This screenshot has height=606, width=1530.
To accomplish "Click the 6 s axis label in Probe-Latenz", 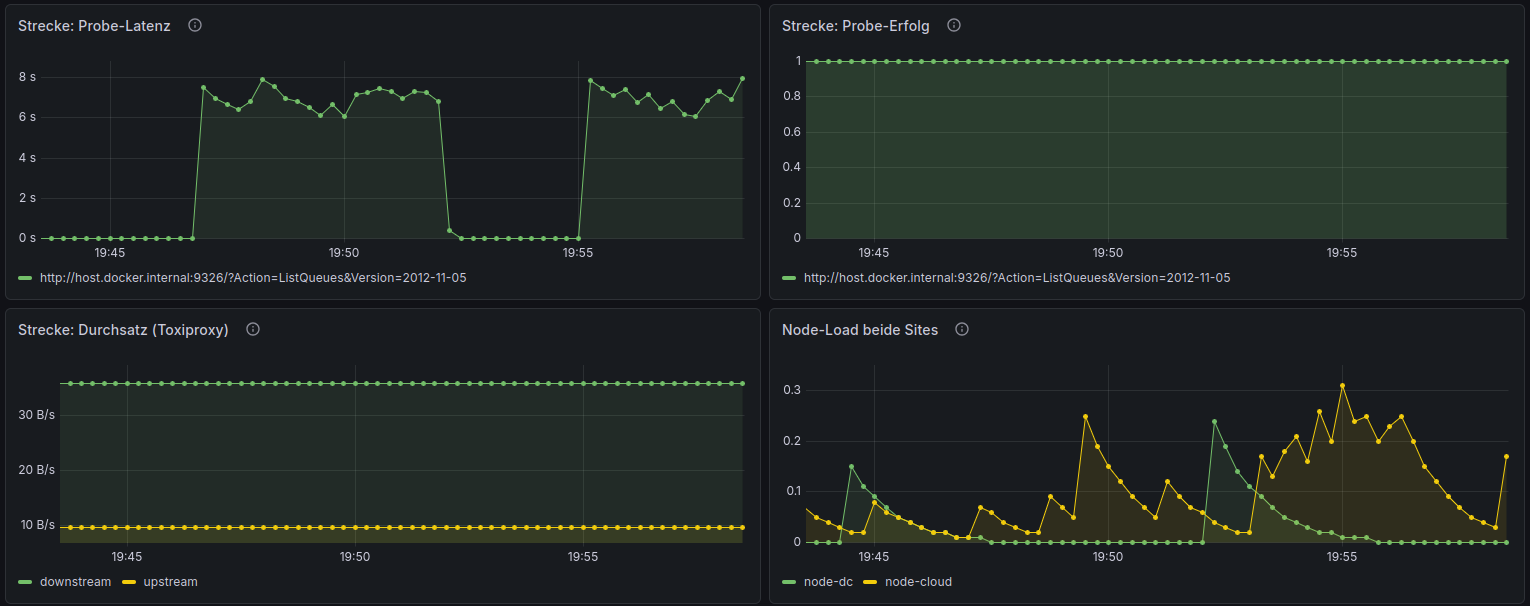I will coord(27,117).
